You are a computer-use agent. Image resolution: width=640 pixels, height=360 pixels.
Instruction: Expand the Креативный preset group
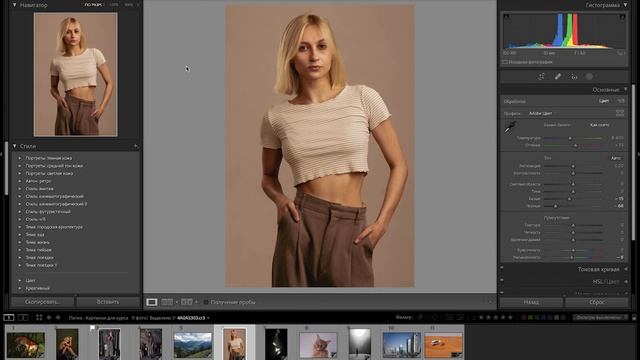pos(20,288)
